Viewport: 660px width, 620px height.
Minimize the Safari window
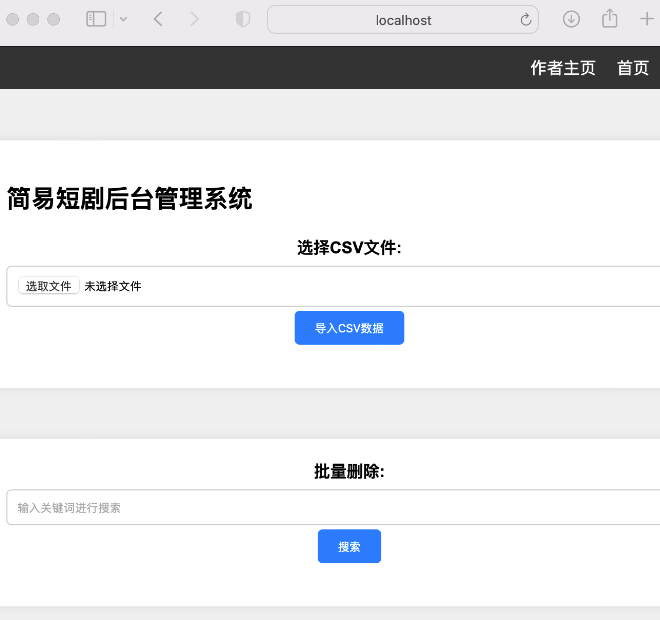33,19
